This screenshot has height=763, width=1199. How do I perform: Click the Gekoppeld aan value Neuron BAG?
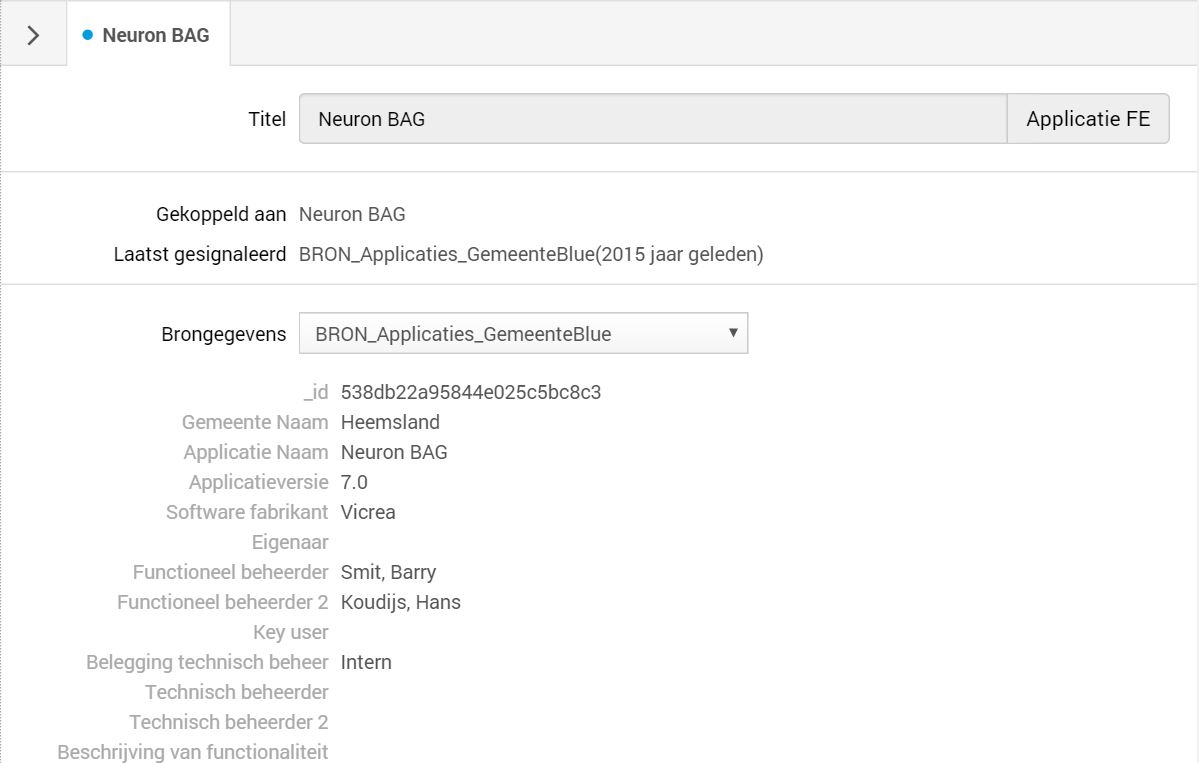click(x=352, y=214)
